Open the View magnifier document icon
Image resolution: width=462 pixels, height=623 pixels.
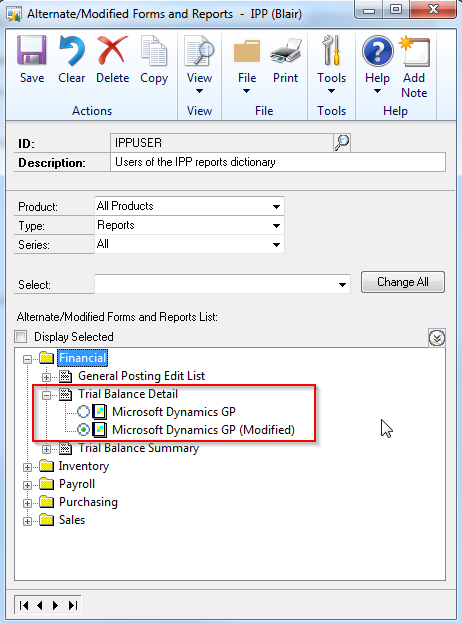tap(199, 51)
